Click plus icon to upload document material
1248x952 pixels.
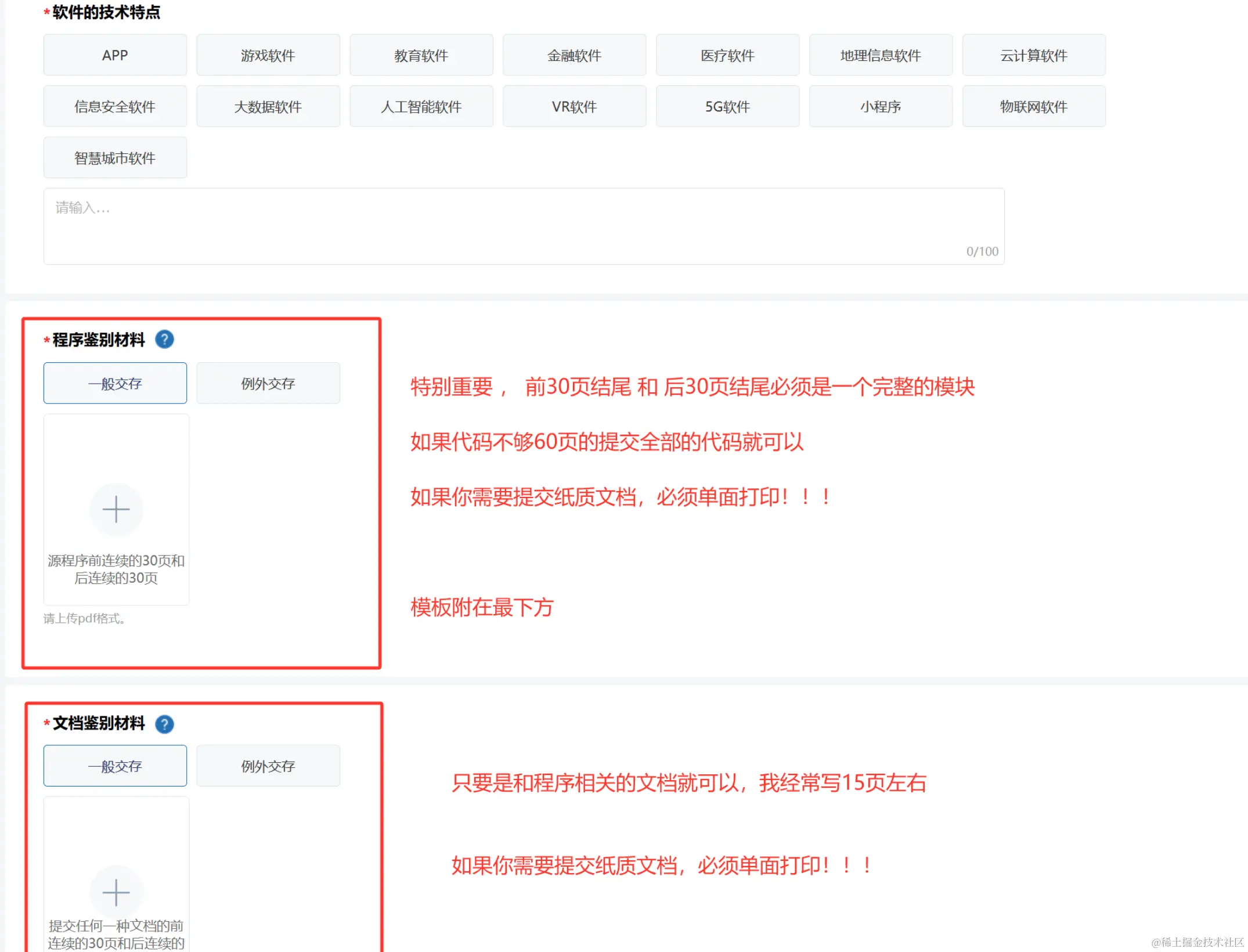click(x=116, y=892)
